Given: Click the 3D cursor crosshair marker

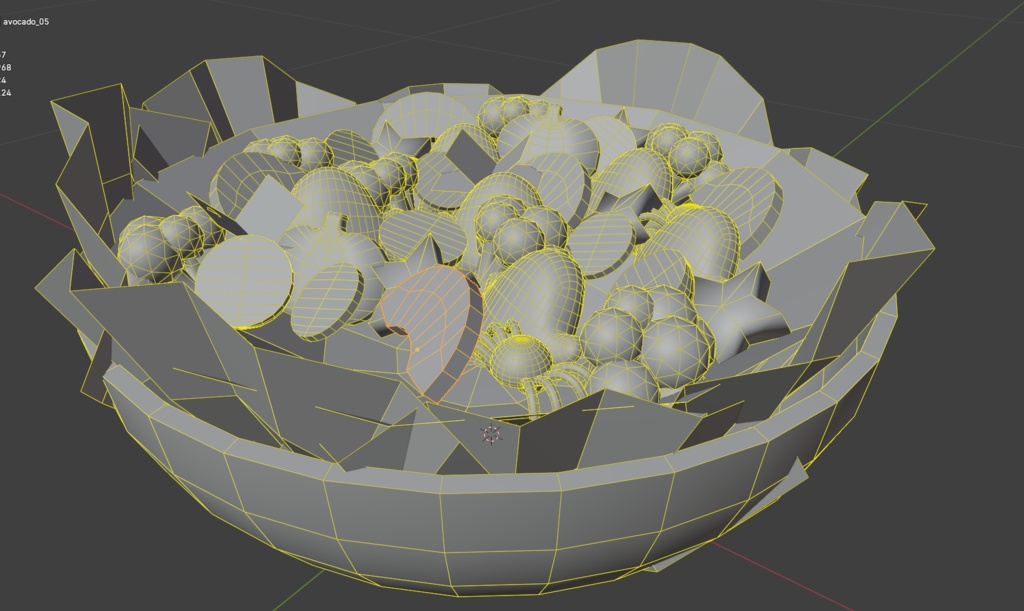Looking at the screenshot, I should click(x=490, y=433).
